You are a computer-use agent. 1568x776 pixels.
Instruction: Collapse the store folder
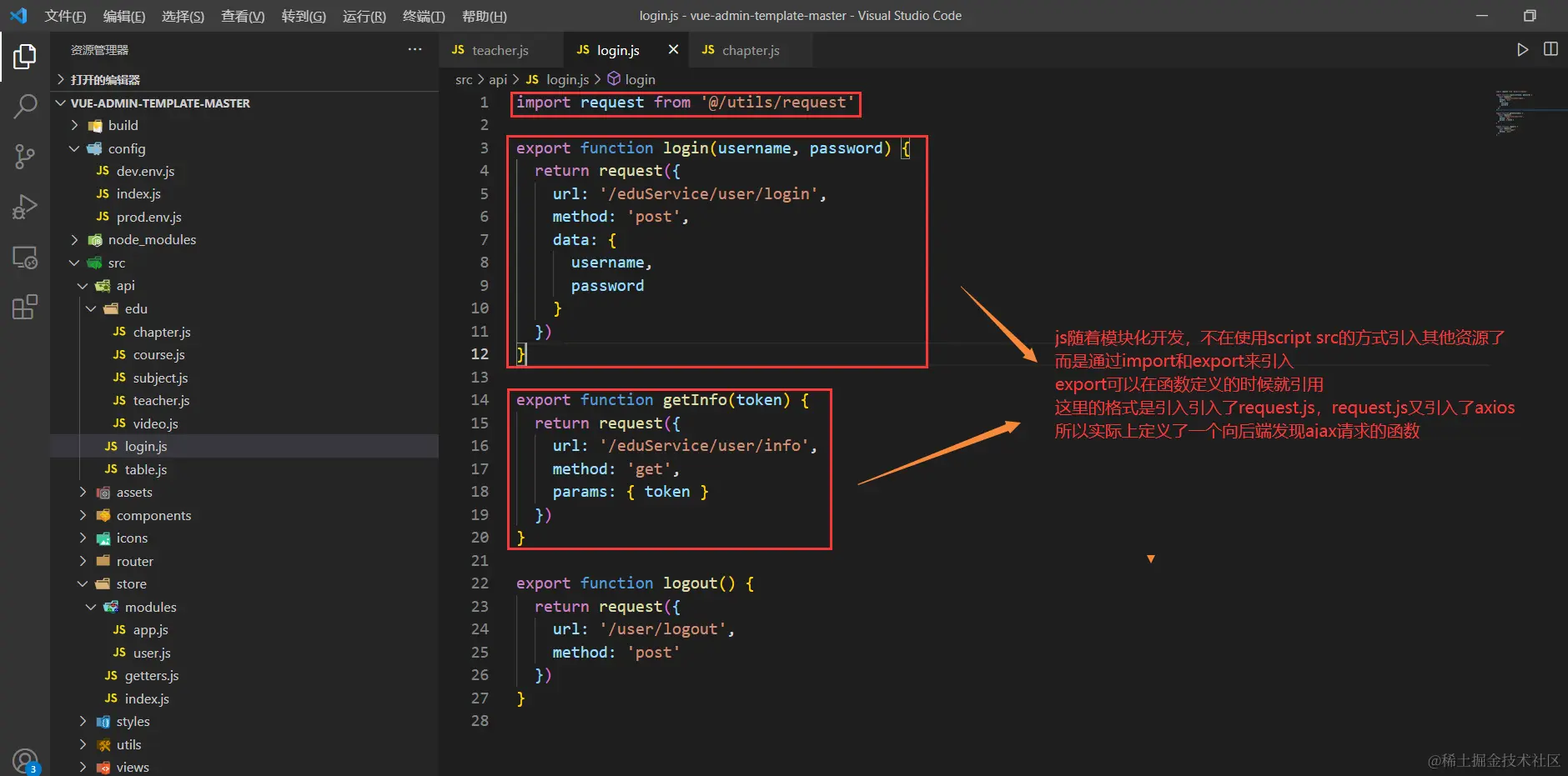(x=244, y=584)
